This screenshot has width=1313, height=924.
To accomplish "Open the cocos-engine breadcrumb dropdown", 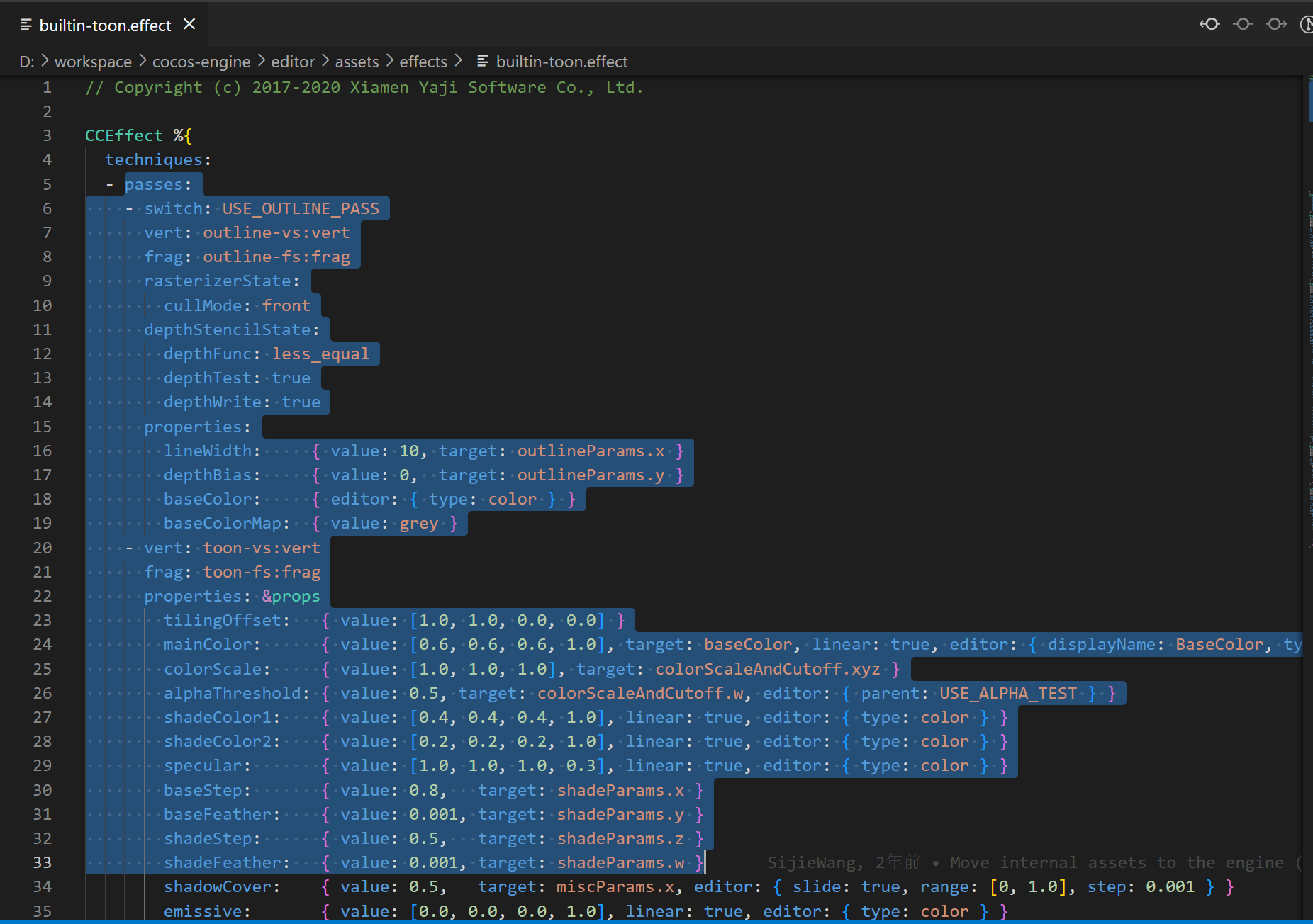I will [201, 62].
